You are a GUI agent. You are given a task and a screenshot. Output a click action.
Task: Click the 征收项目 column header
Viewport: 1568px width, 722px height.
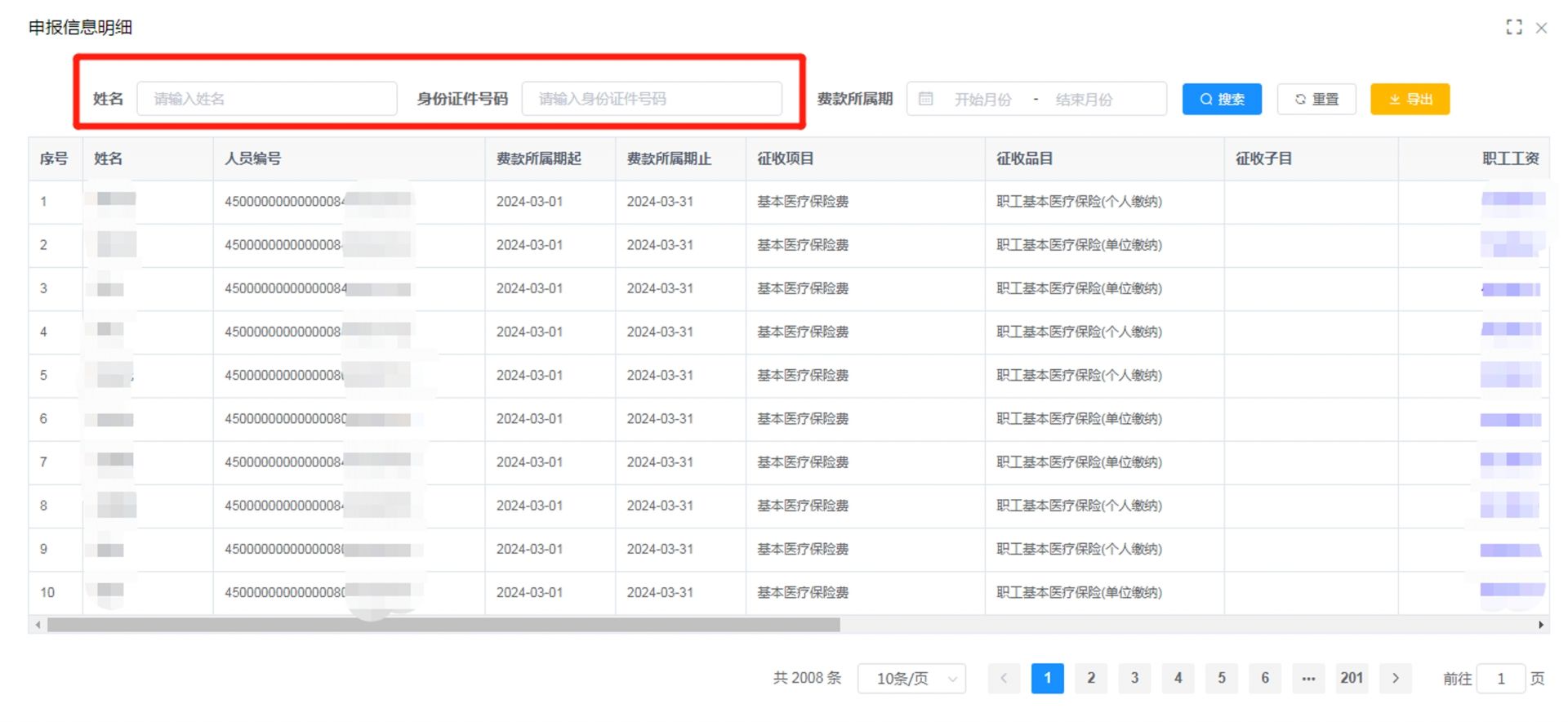coord(786,158)
